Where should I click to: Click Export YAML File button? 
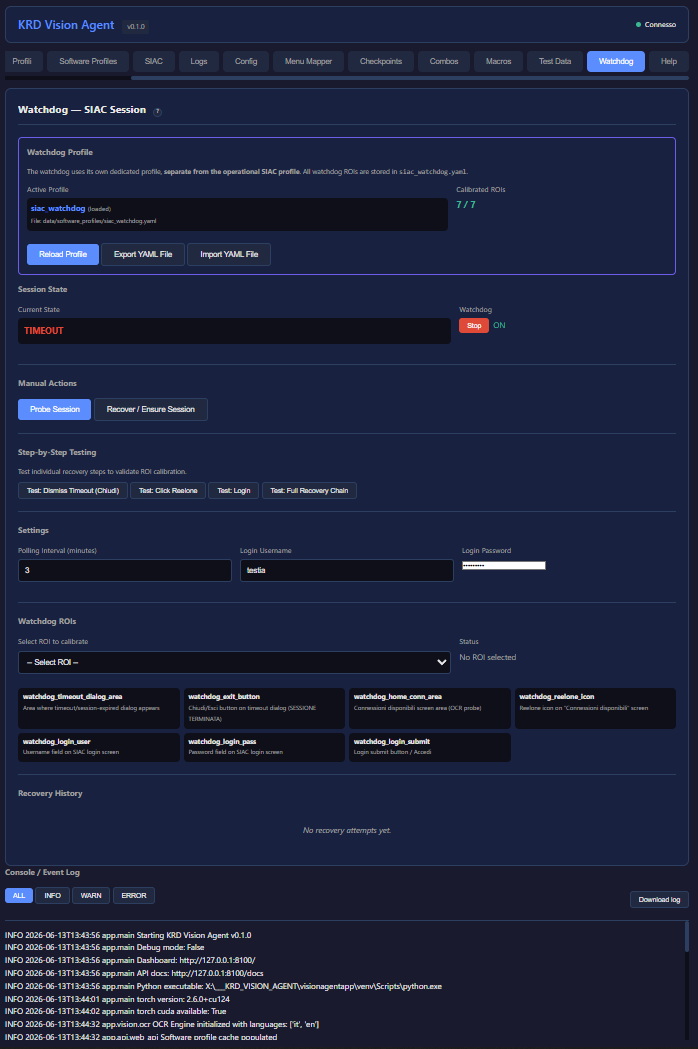click(143, 254)
